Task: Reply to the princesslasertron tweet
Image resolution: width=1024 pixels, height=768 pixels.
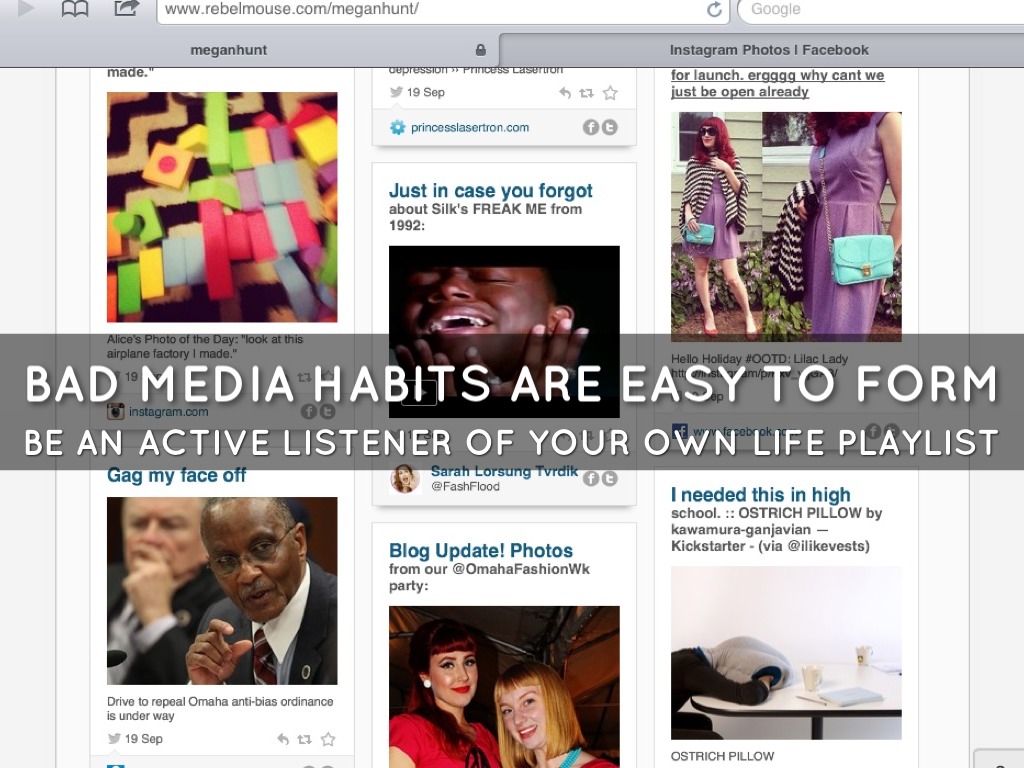Action: (565, 93)
